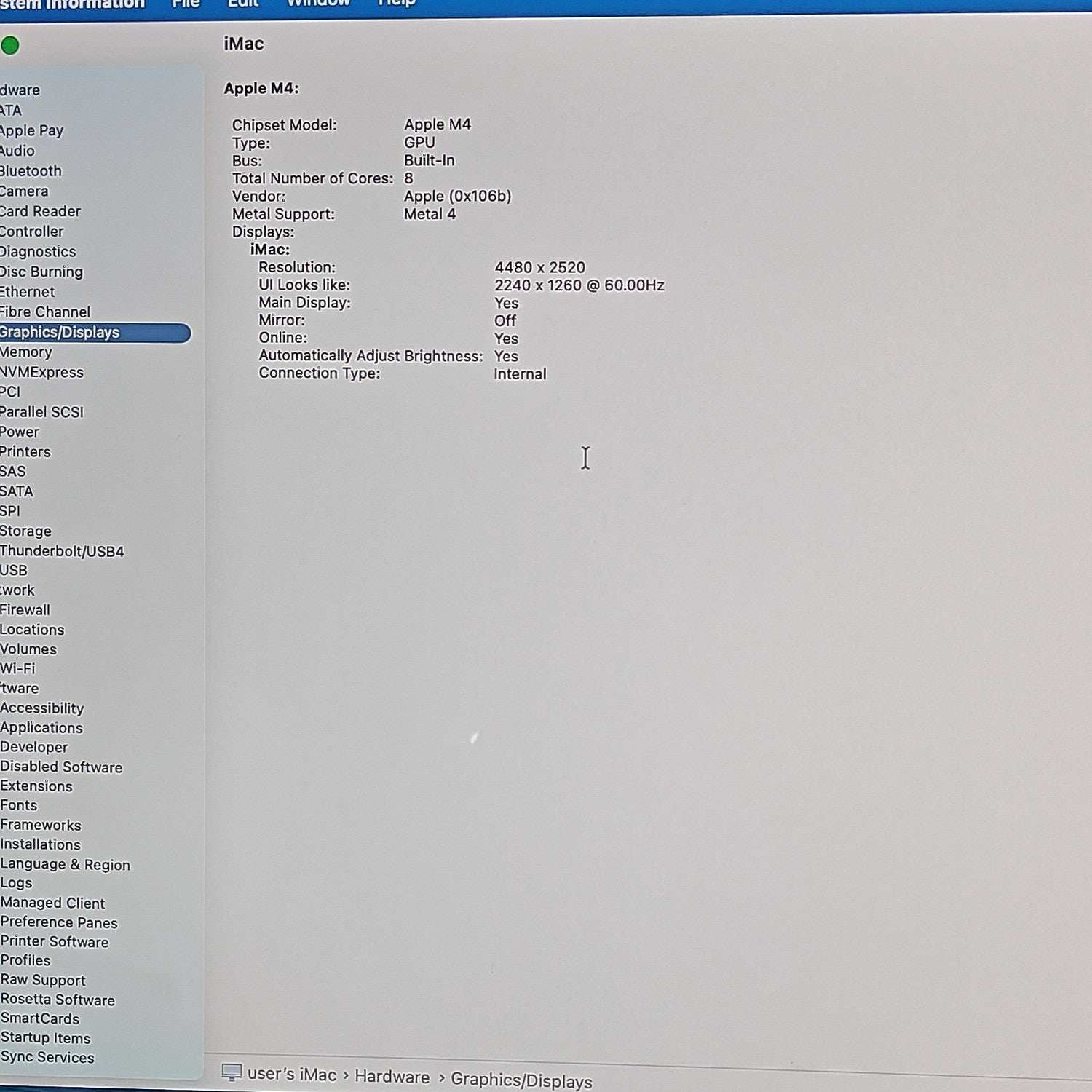Select PCI in the sidebar
The image size is (1092, 1092).
(10, 392)
